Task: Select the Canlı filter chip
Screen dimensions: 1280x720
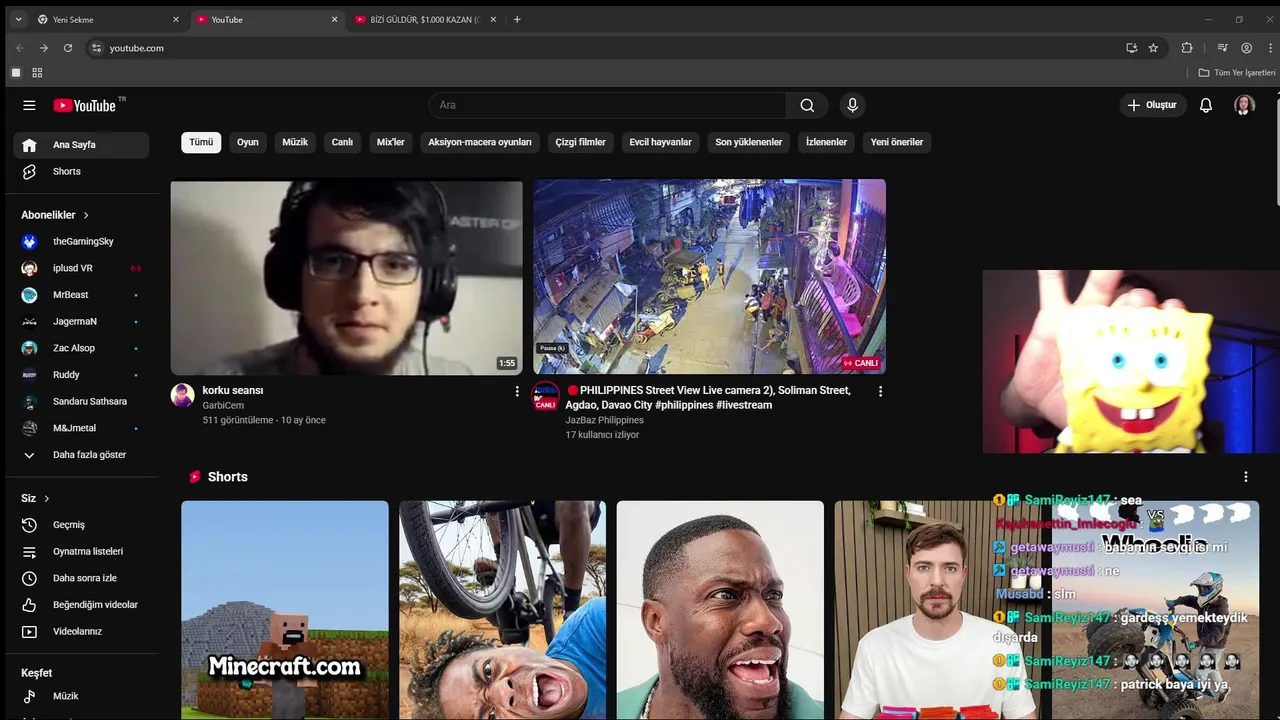Action: 342,142
